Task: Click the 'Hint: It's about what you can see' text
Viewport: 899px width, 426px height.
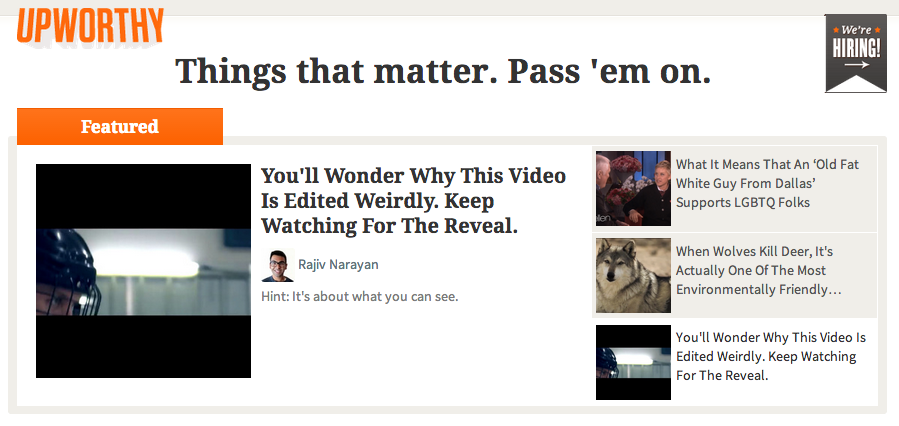Action: 360,297
